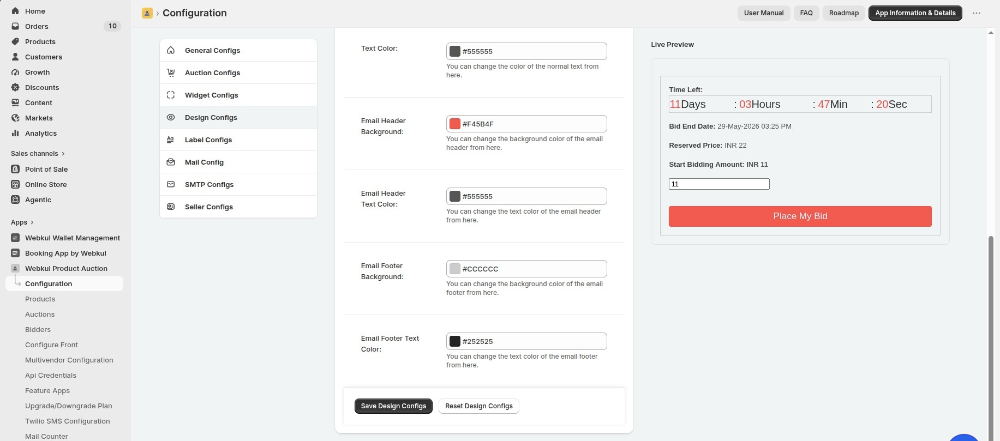
Task: Open Mail Config tab
Action: tap(239, 162)
